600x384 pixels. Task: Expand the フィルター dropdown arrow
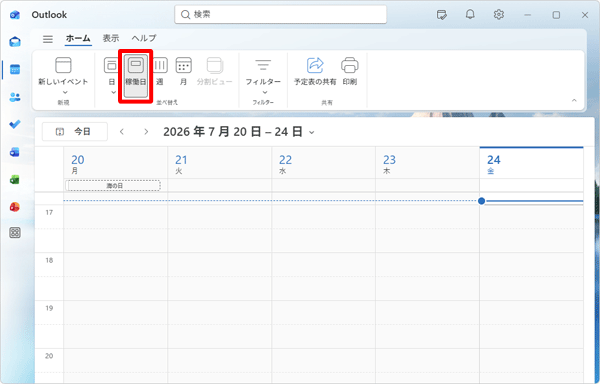point(264,92)
